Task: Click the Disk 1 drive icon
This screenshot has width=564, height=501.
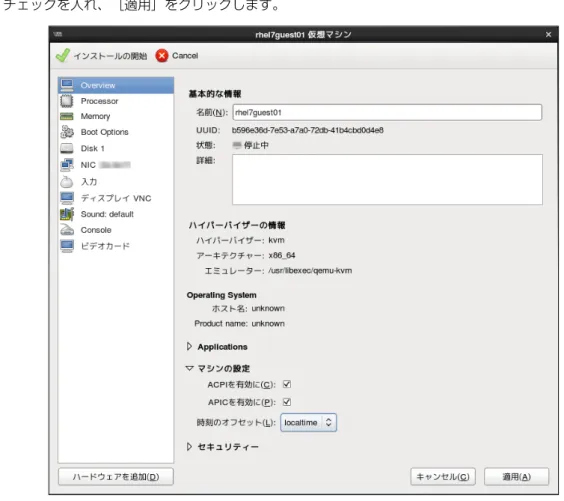Action: pos(67,148)
